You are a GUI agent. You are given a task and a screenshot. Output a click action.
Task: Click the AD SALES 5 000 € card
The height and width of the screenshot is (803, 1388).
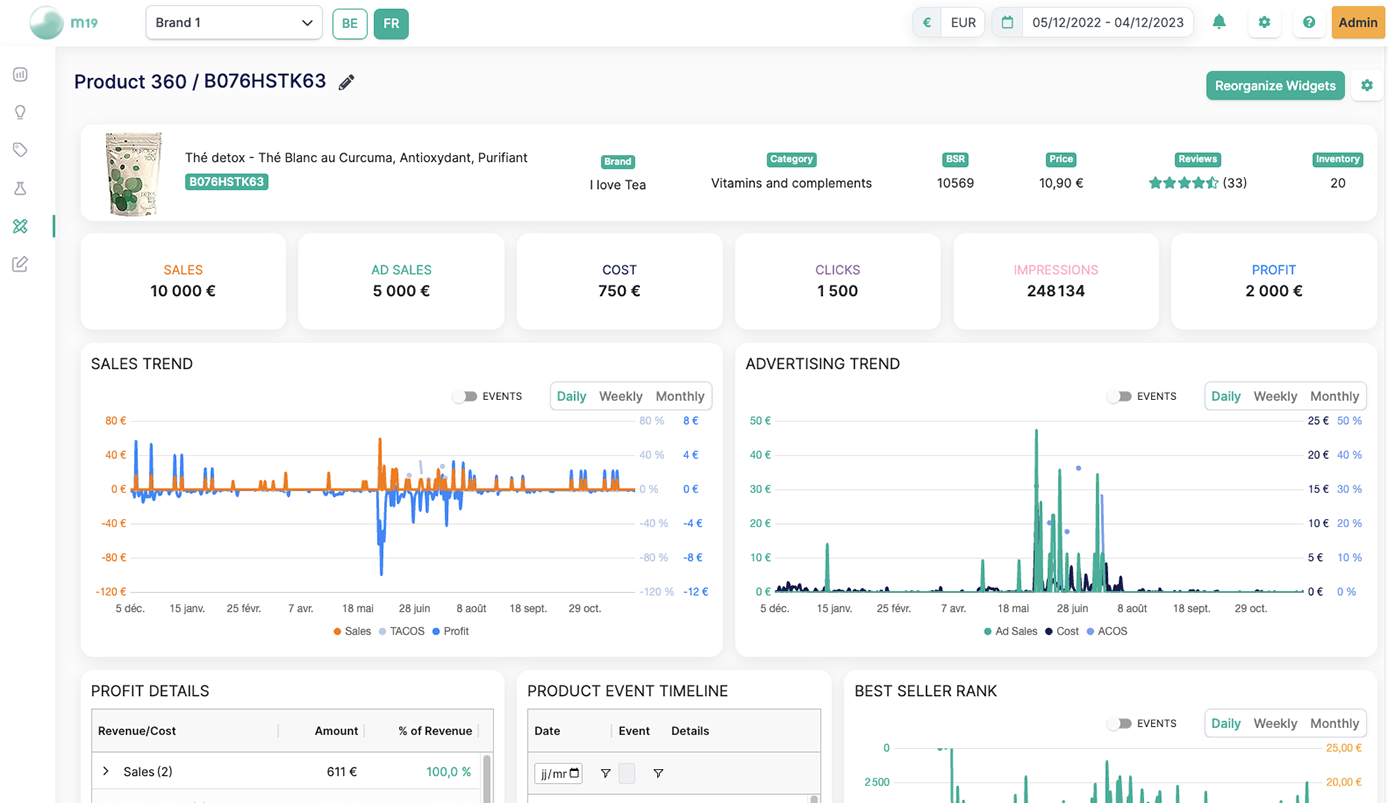(401, 282)
